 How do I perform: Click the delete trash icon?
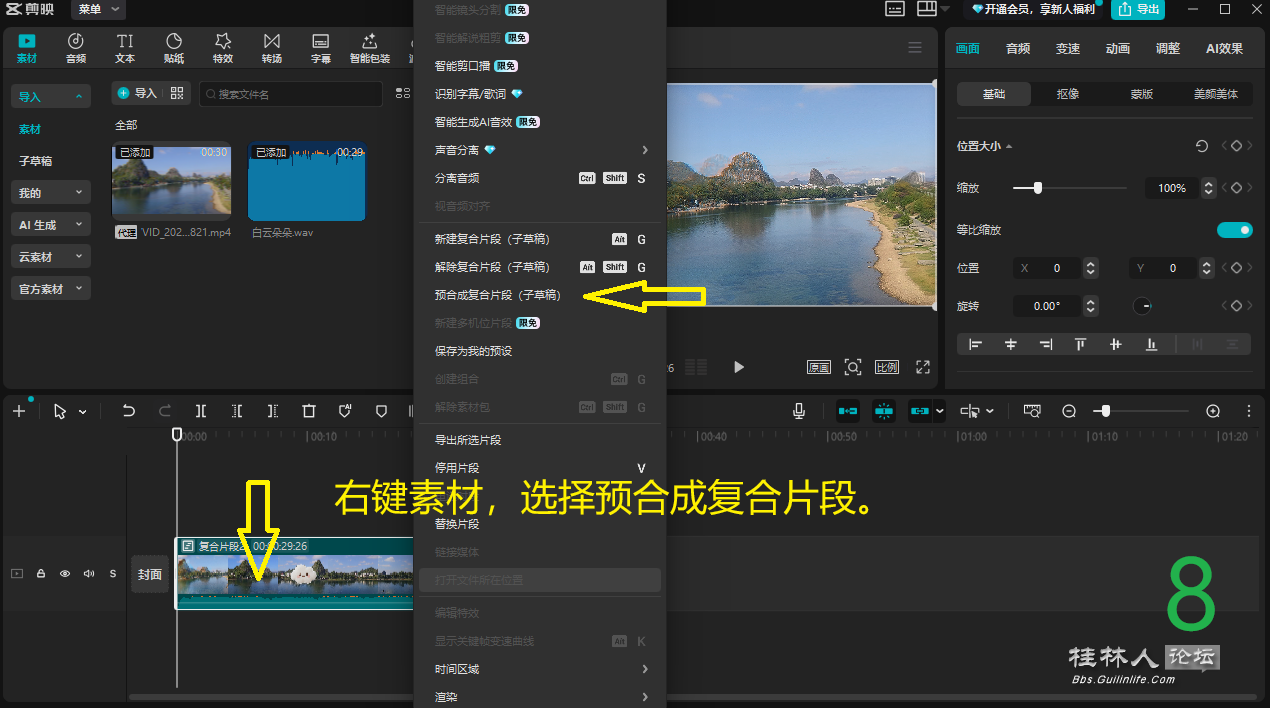click(309, 411)
